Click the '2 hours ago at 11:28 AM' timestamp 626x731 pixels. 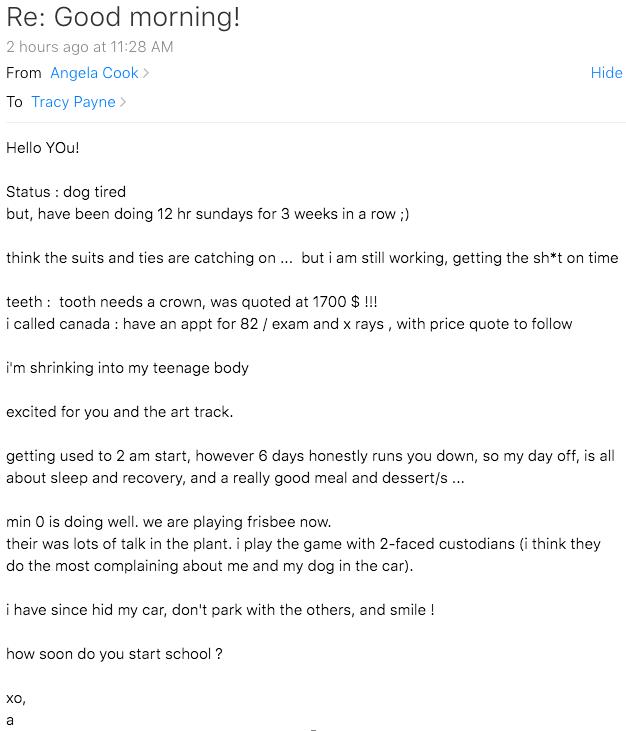pos(89,47)
